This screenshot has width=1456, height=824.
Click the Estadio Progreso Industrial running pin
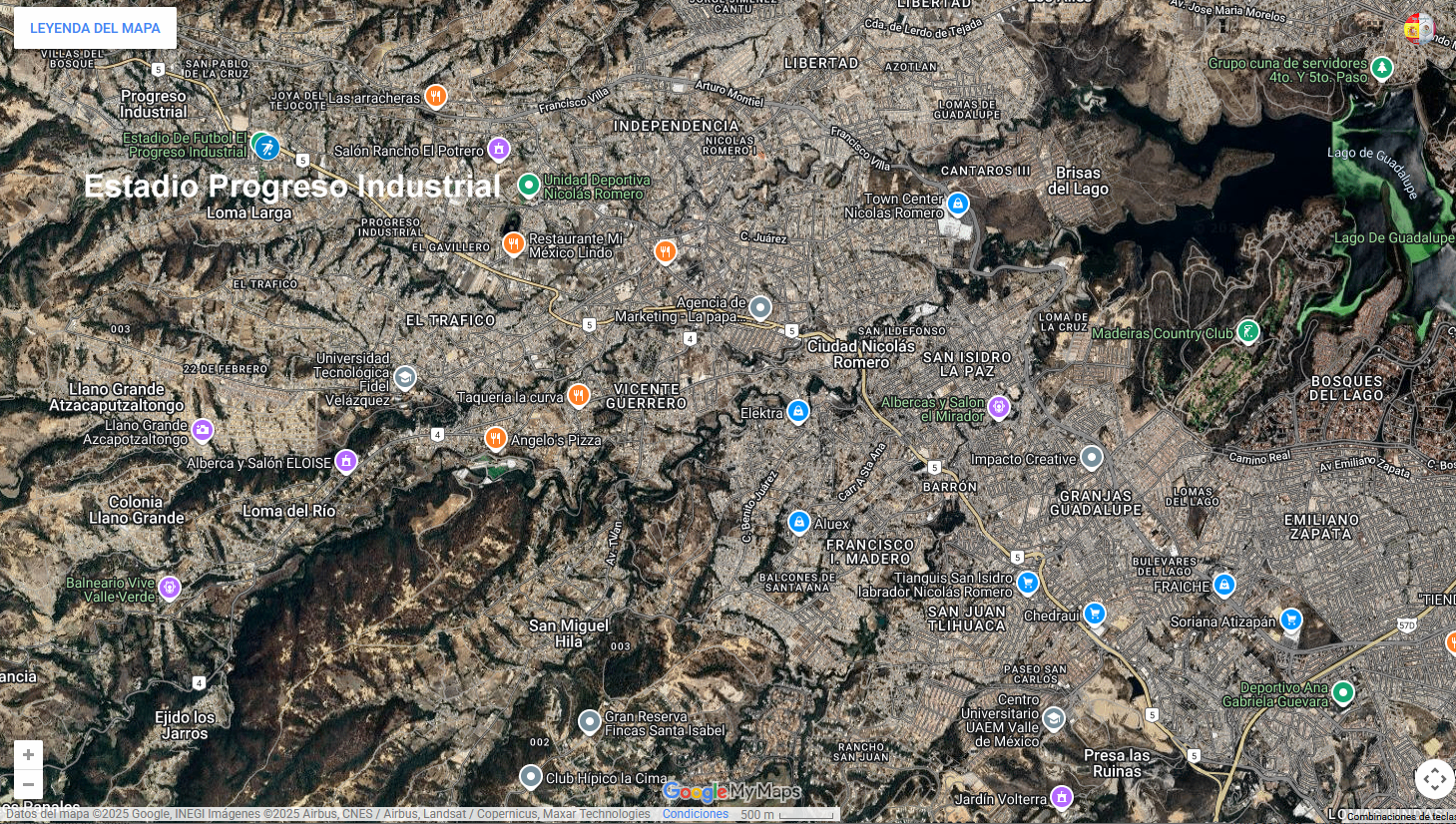click(x=266, y=148)
